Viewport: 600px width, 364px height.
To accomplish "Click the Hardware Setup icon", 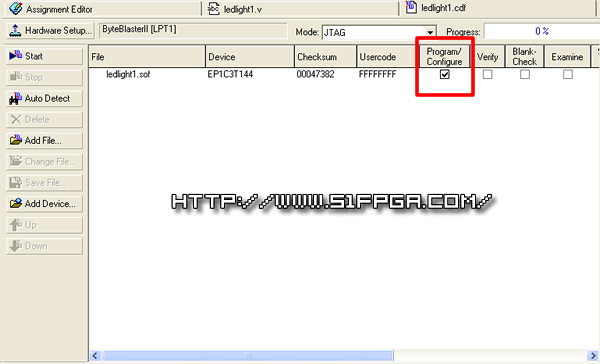I will [x=15, y=30].
